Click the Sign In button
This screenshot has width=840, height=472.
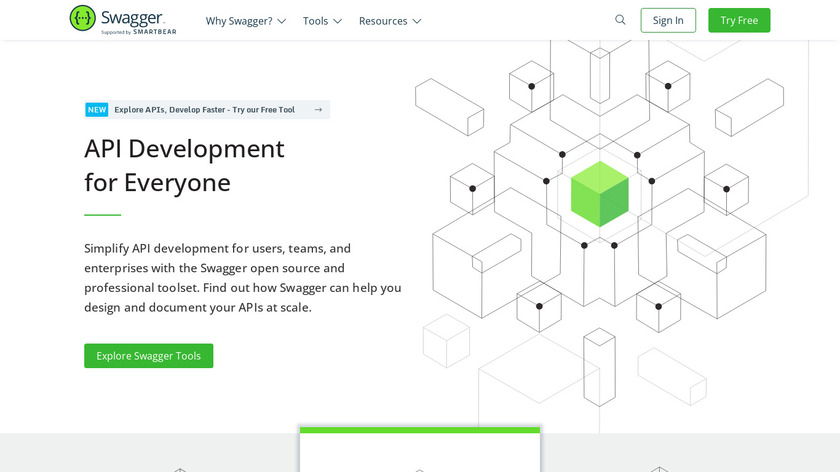[x=668, y=20]
